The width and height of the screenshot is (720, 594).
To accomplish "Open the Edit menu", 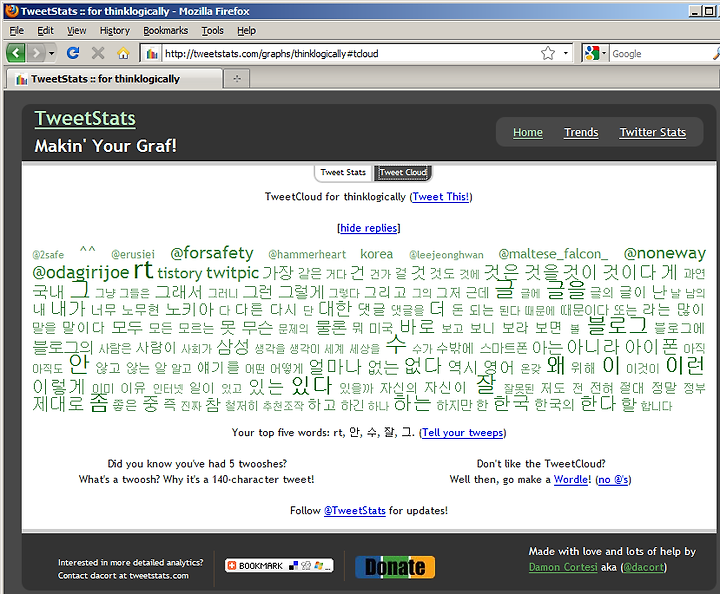I will click(x=45, y=31).
